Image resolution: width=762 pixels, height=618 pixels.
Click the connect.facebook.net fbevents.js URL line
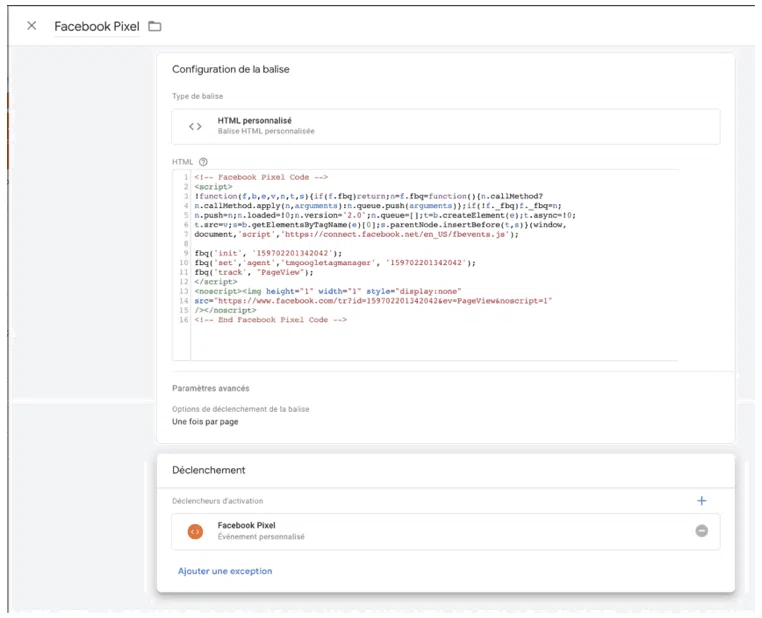pos(356,235)
